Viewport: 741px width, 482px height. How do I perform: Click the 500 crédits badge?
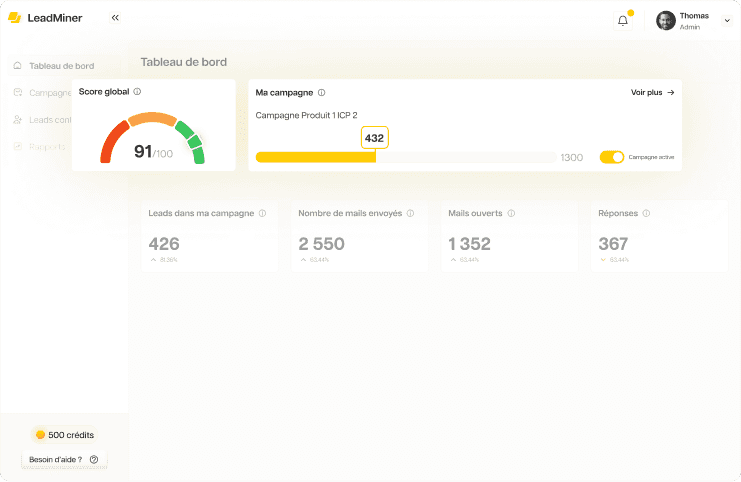coord(65,435)
